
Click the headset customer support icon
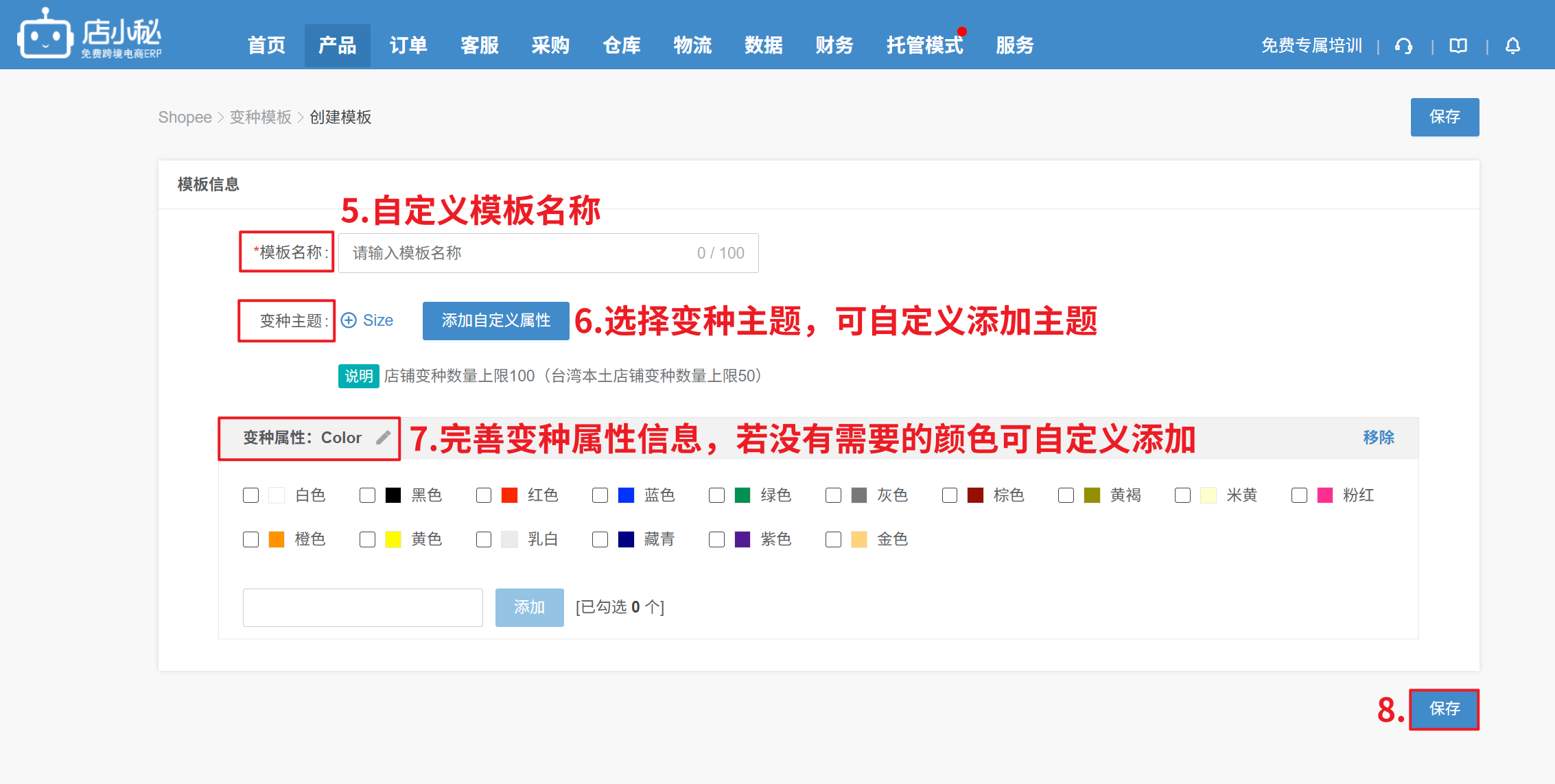[x=1403, y=46]
